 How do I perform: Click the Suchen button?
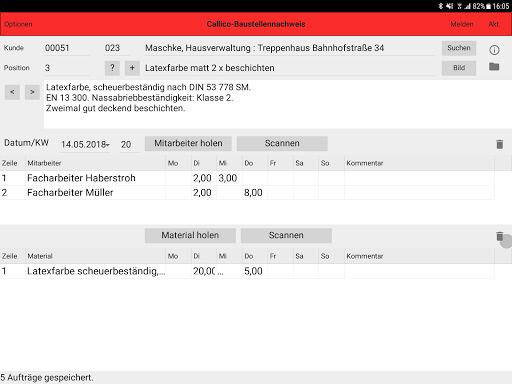pyautogui.click(x=459, y=48)
